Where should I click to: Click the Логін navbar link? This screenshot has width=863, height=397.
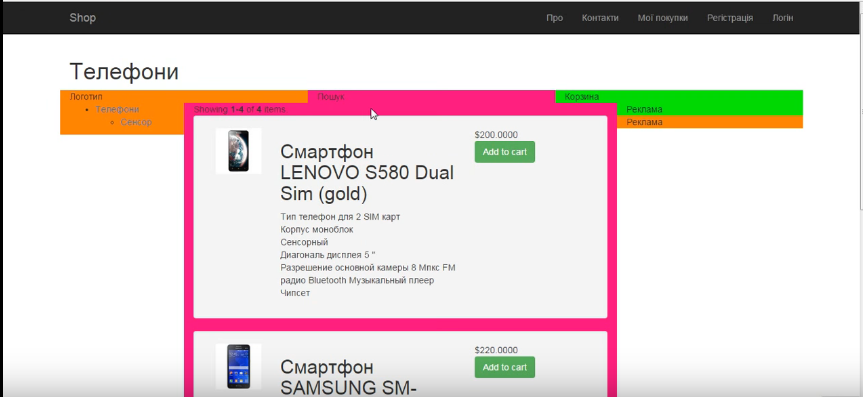(783, 18)
